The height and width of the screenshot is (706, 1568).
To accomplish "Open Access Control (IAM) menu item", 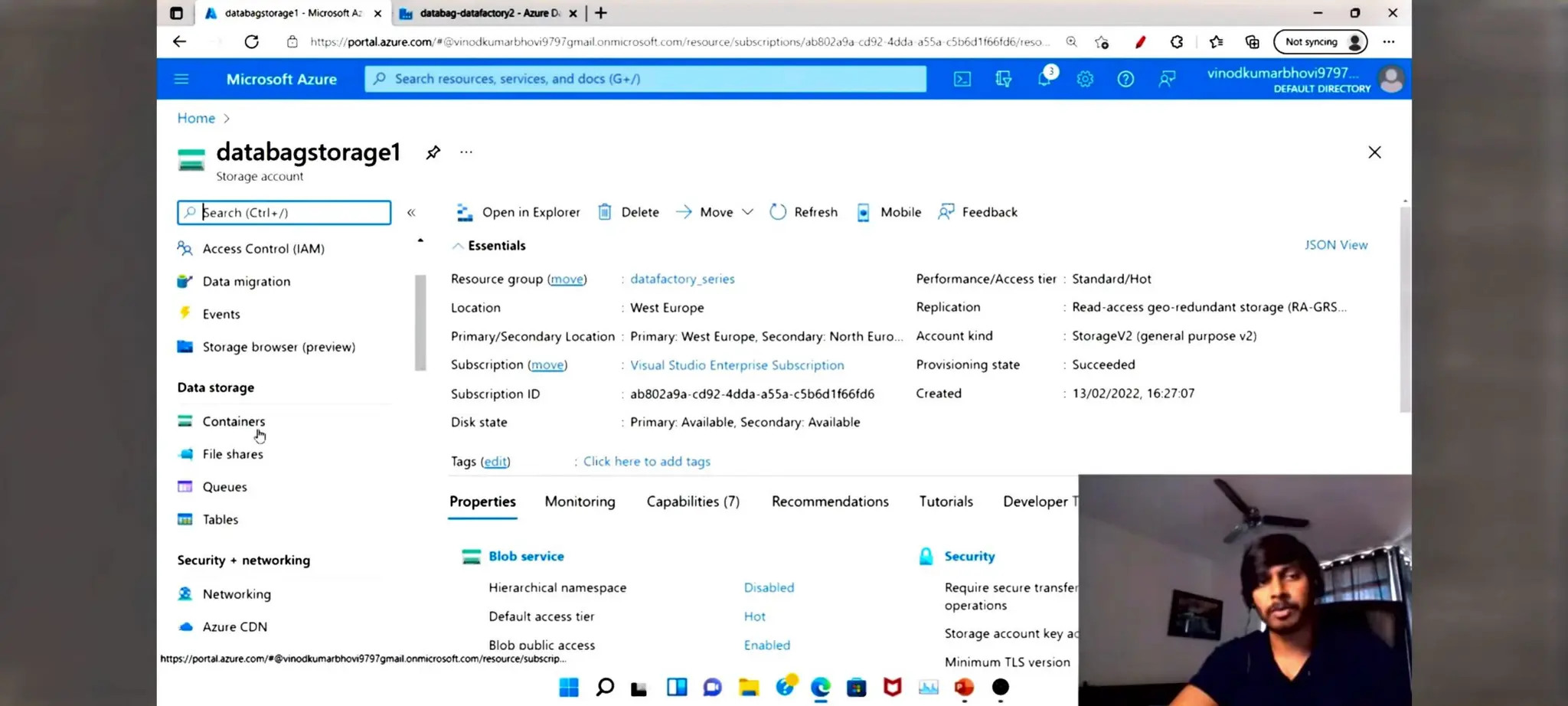I will (x=263, y=249).
